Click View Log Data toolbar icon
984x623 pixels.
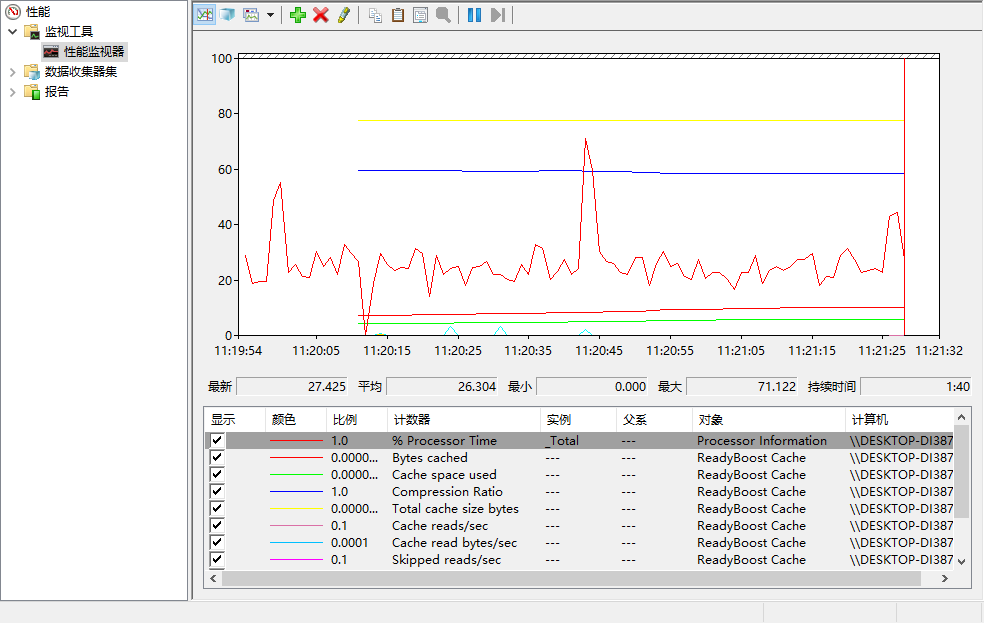tap(227, 14)
